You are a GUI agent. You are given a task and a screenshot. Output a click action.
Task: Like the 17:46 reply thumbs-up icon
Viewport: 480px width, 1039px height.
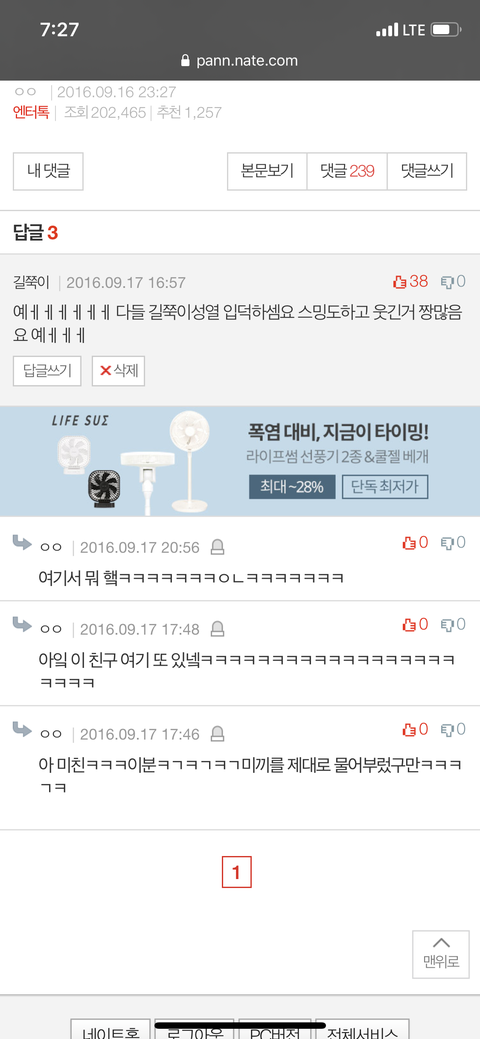[x=415, y=730]
